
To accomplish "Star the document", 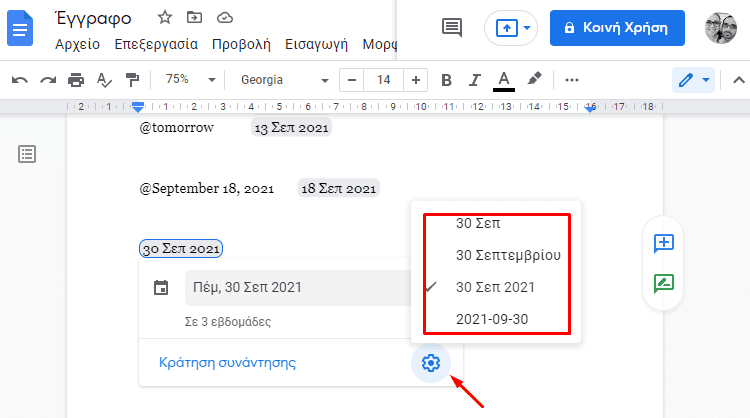I will (x=165, y=17).
